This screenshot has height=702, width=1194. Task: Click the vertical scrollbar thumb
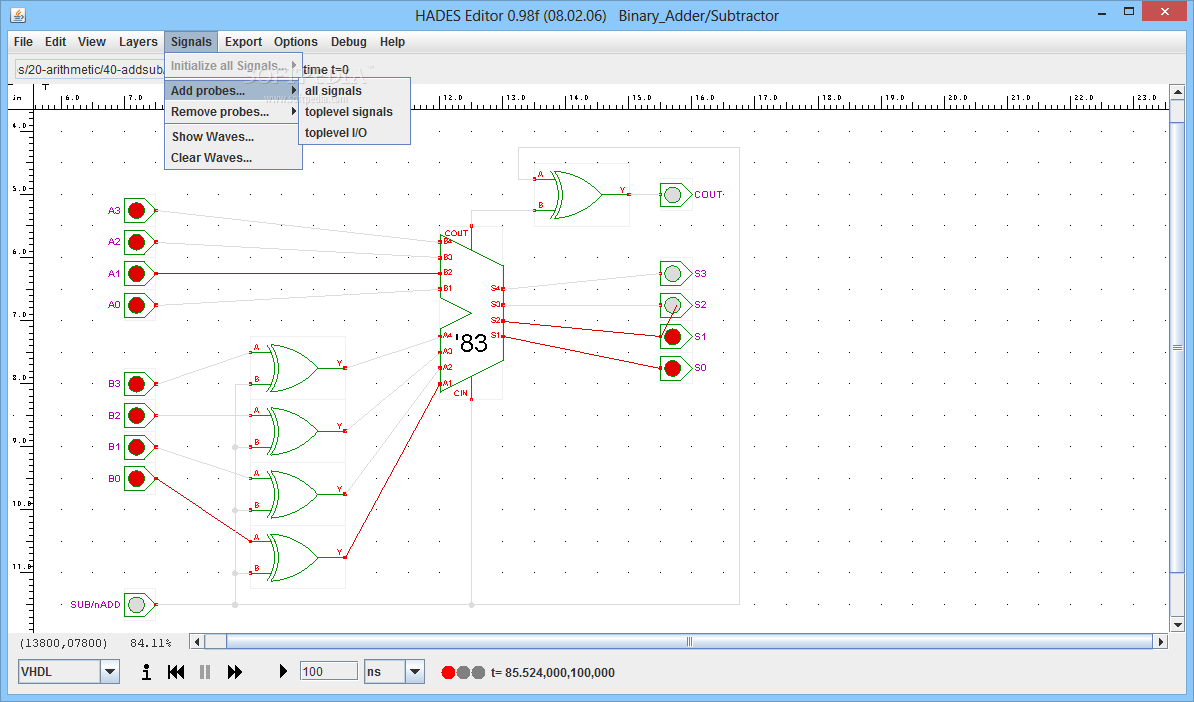click(1177, 347)
